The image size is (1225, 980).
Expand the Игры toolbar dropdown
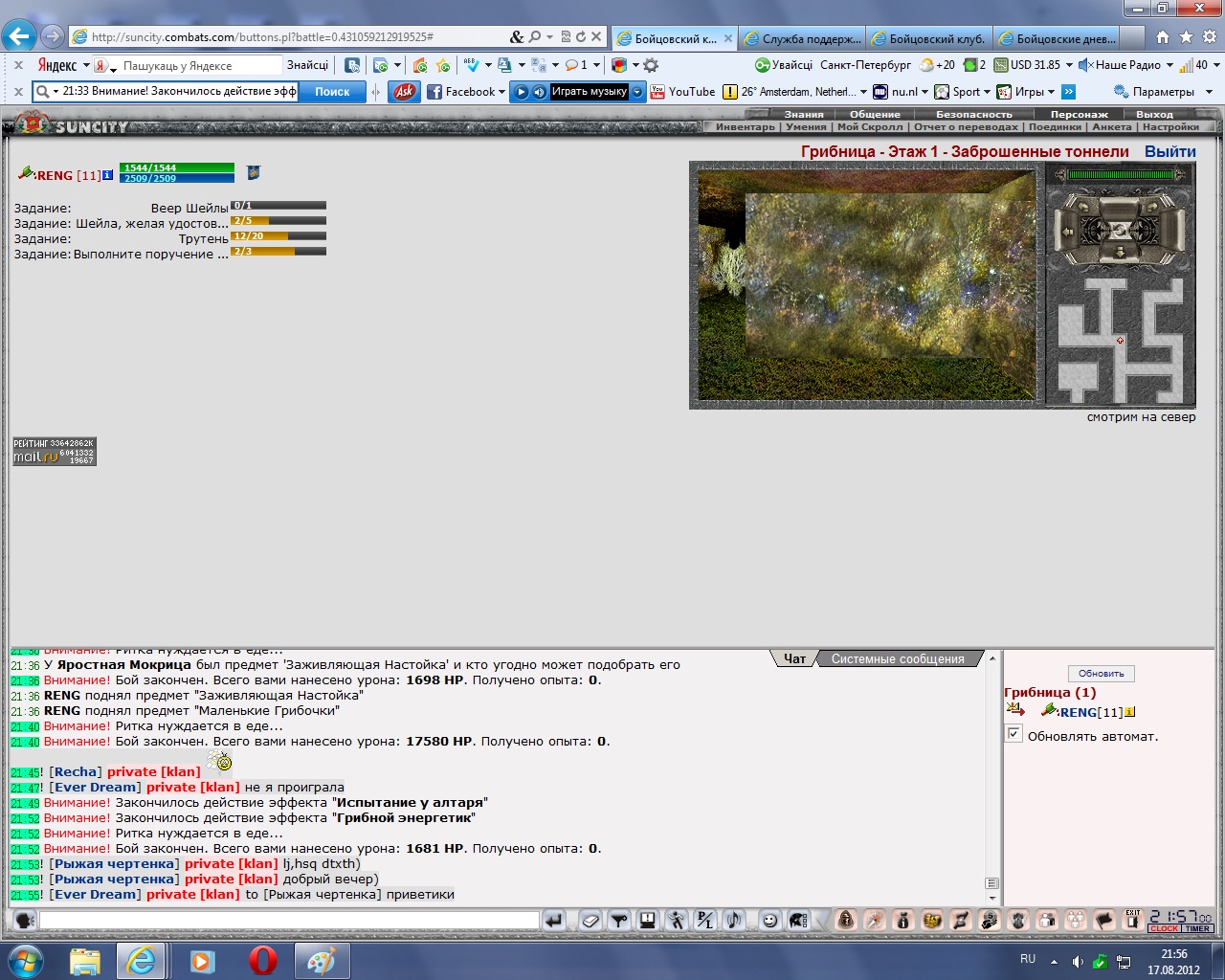[x=1051, y=93]
